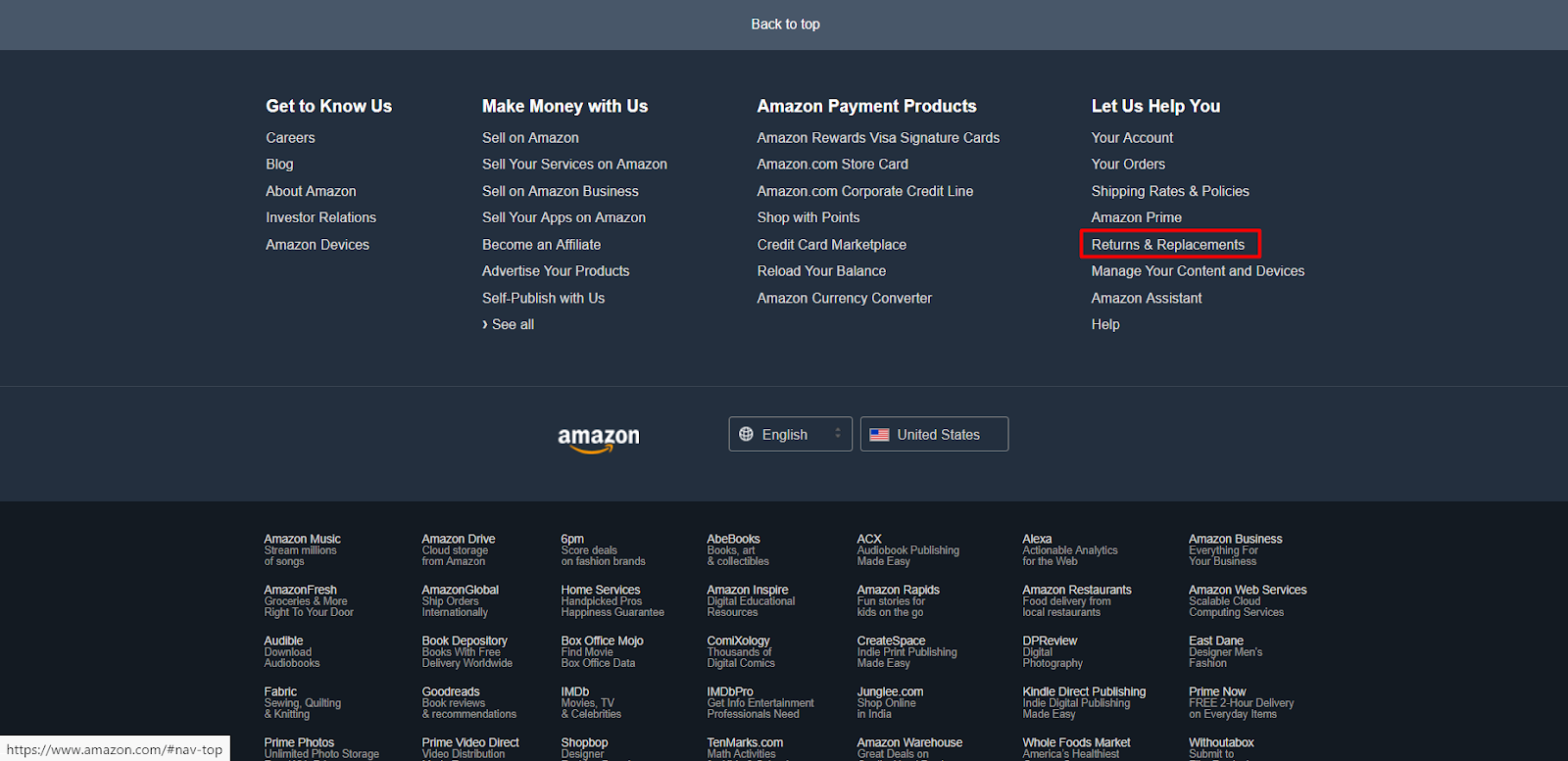Open Returns & Replacements
This screenshot has width=1568, height=761.
coord(1168,245)
